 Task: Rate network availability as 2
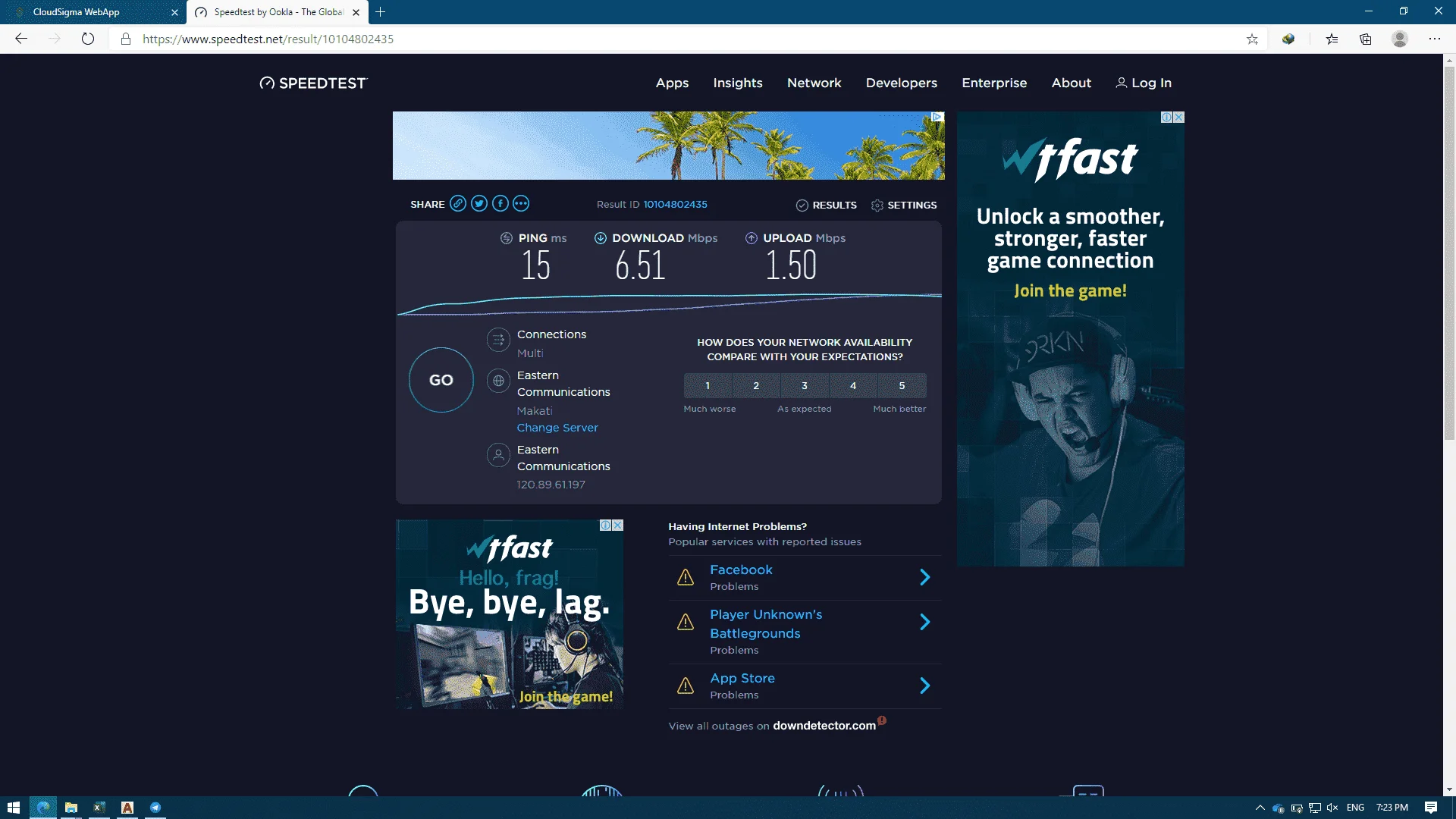pos(756,386)
